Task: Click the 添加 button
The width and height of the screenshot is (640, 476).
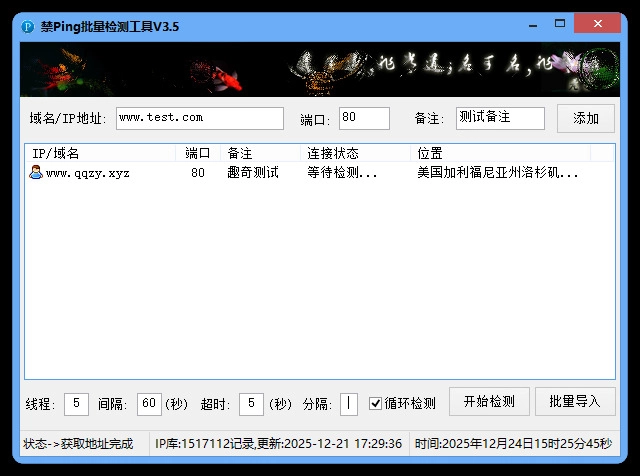Action: [586, 118]
